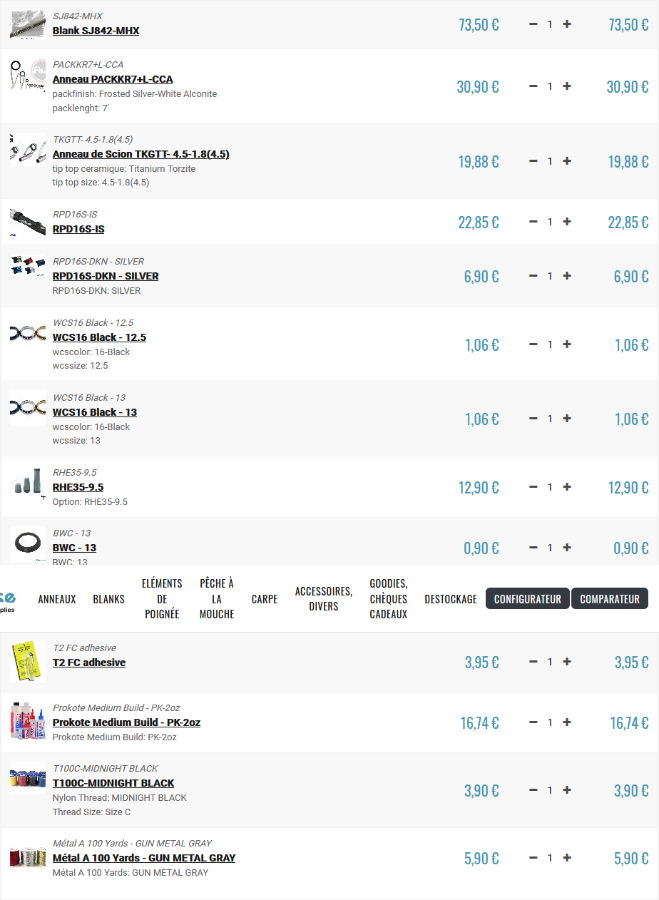
Task: Click the Comparateur button
Action: (609, 599)
